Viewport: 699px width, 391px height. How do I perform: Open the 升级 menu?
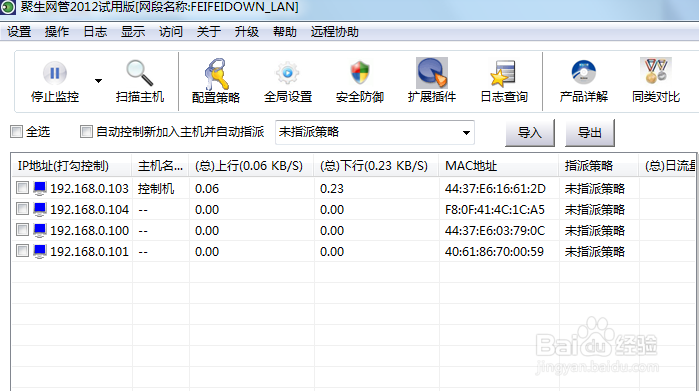[247, 32]
